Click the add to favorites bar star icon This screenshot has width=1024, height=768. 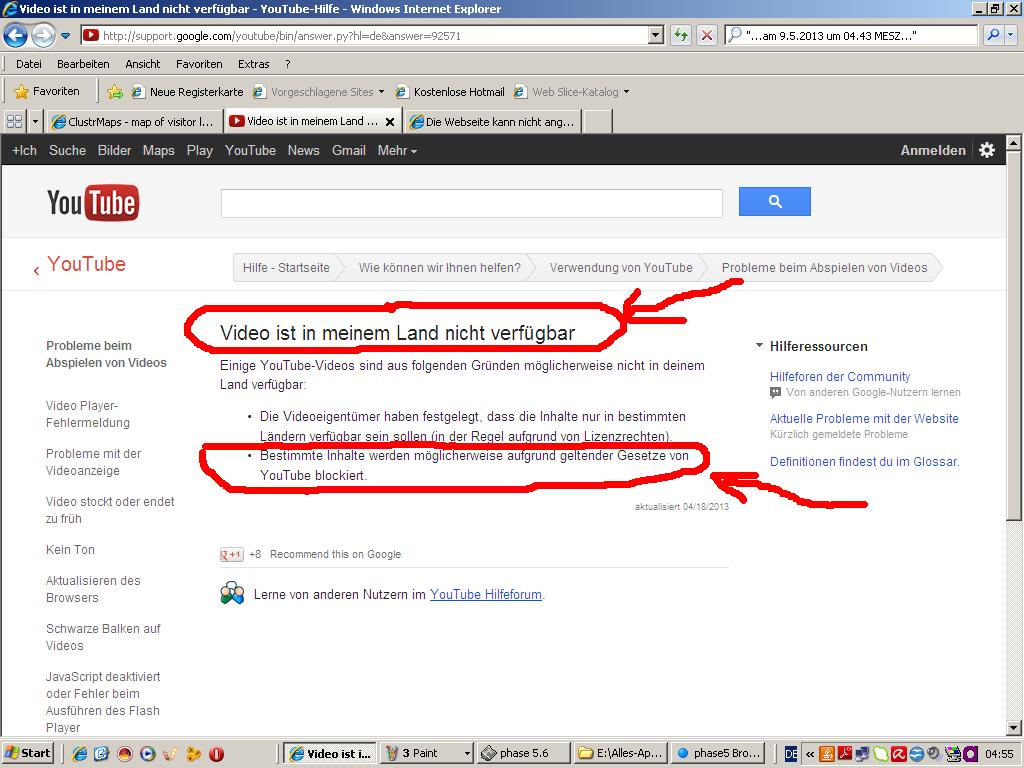coord(115,92)
